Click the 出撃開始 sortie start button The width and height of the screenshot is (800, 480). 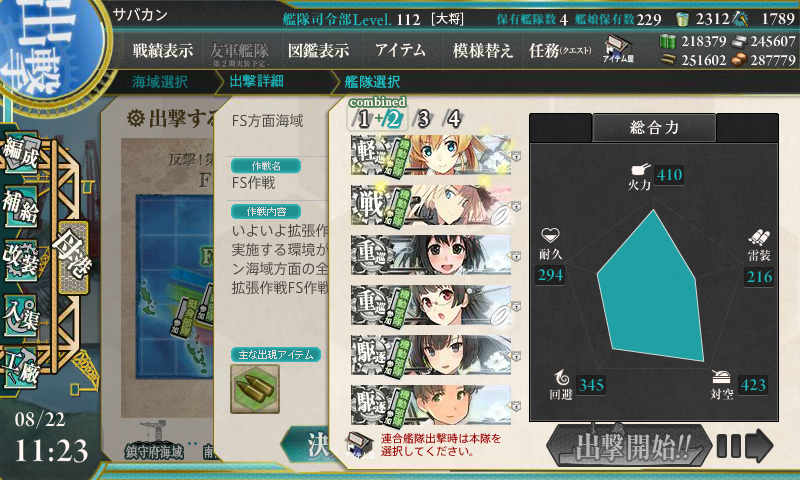[x=629, y=447]
